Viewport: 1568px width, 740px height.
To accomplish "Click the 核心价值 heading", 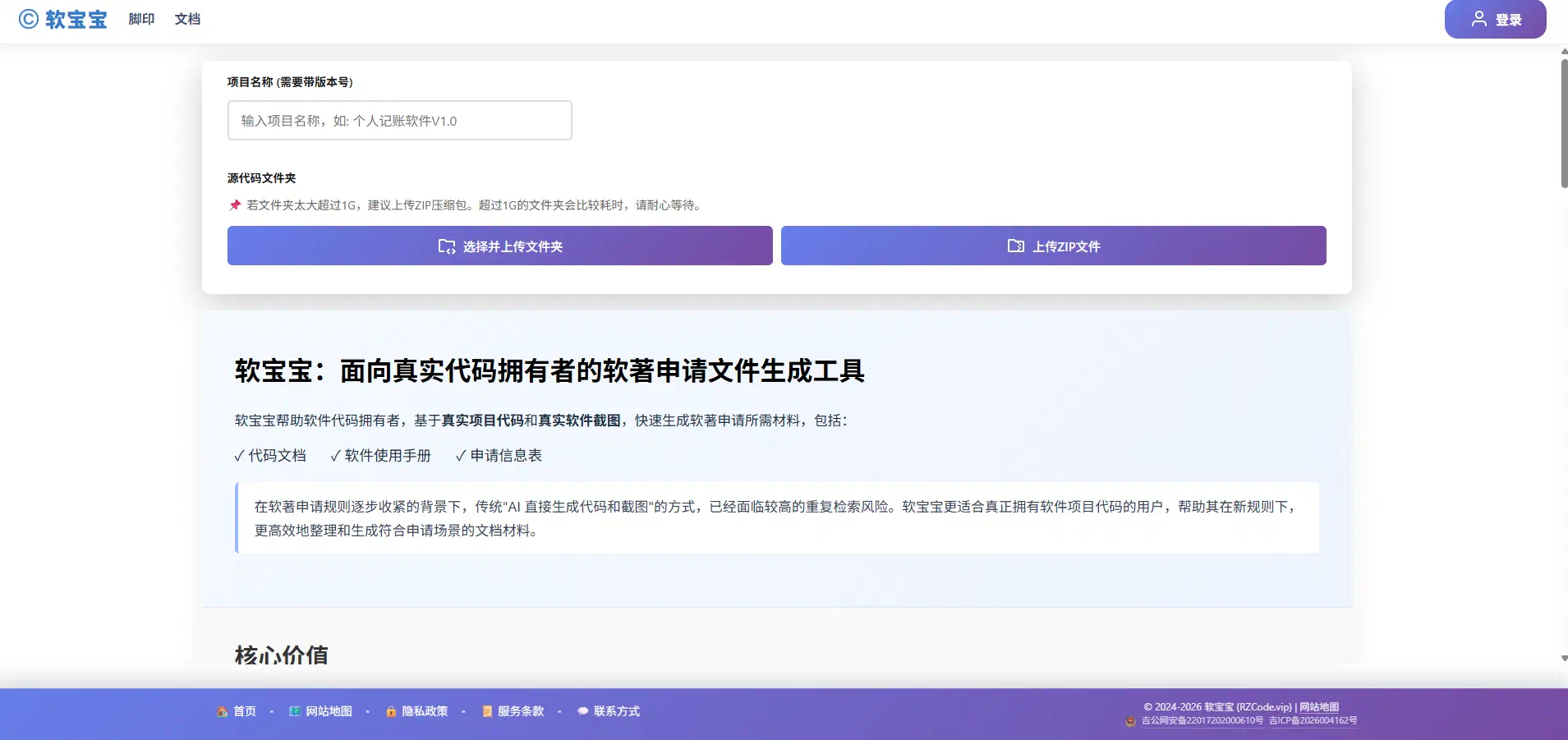I will point(281,655).
